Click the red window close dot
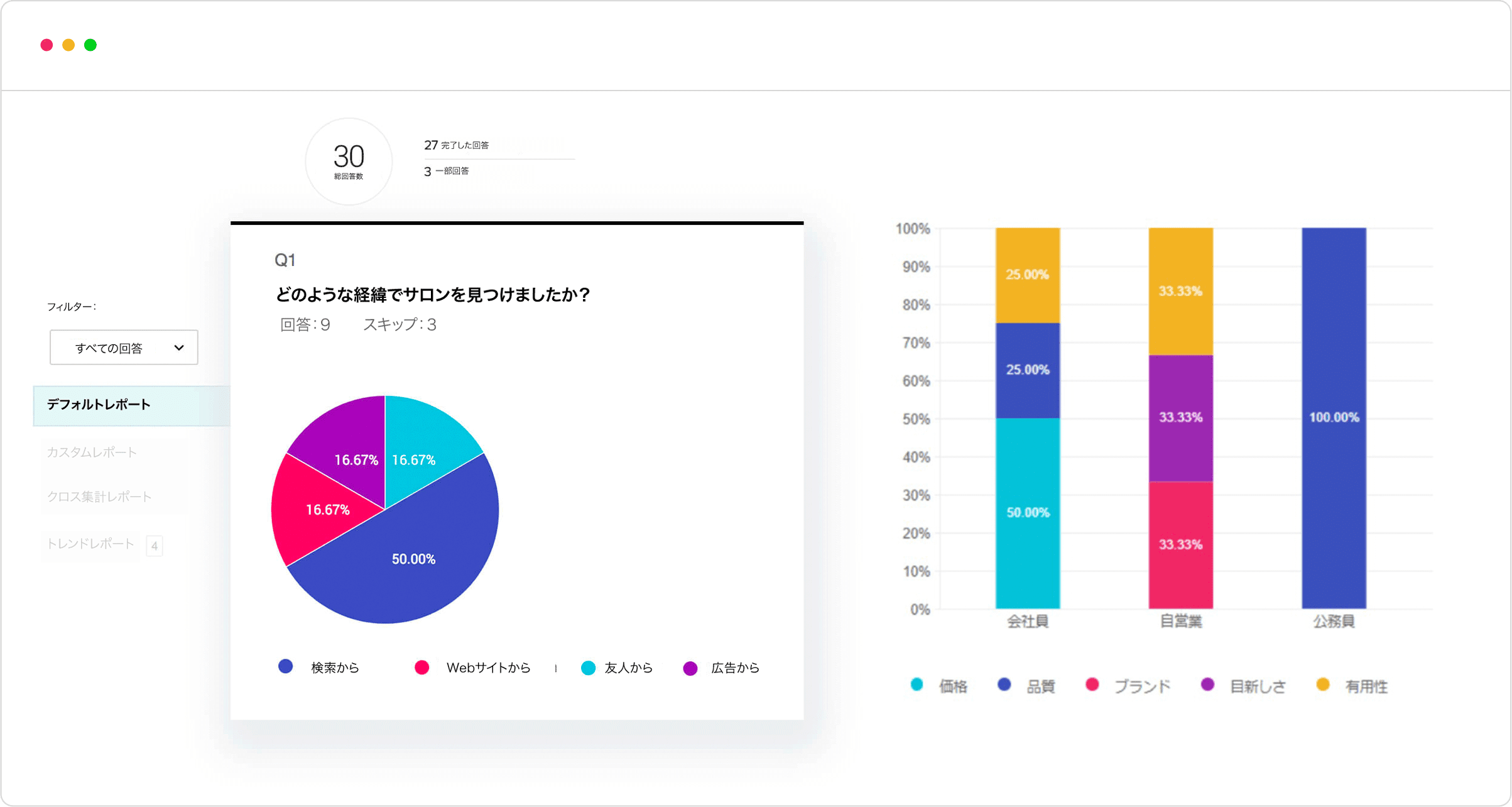 (x=46, y=45)
